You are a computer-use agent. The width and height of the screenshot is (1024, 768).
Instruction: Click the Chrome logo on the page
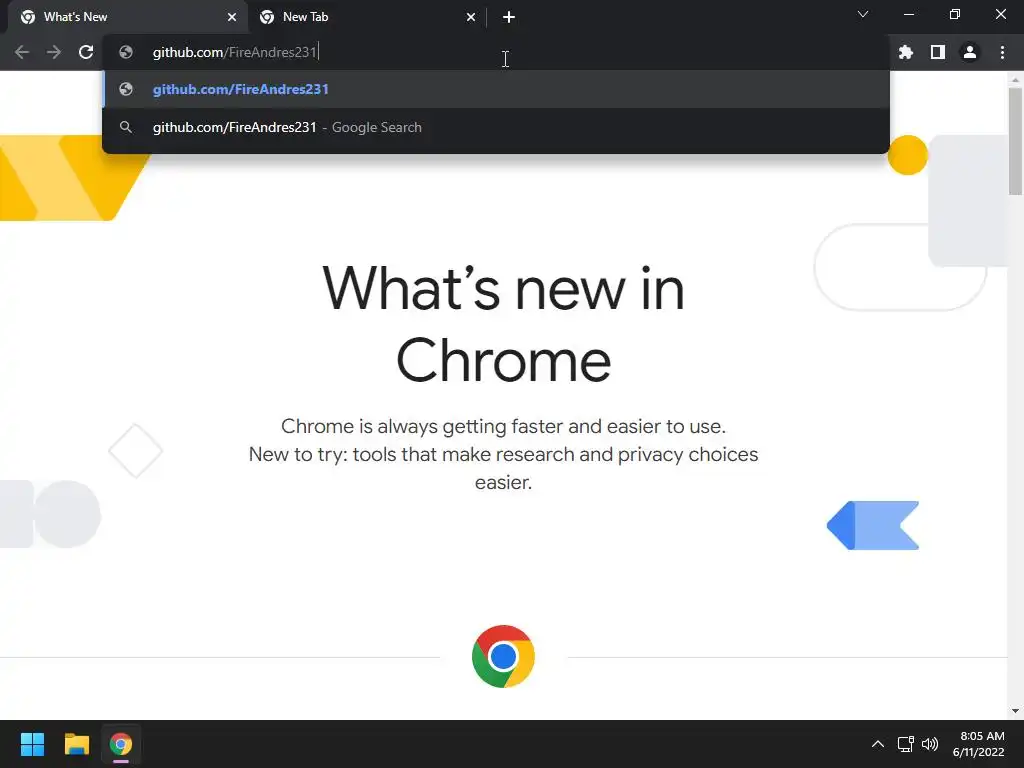[503, 656]
